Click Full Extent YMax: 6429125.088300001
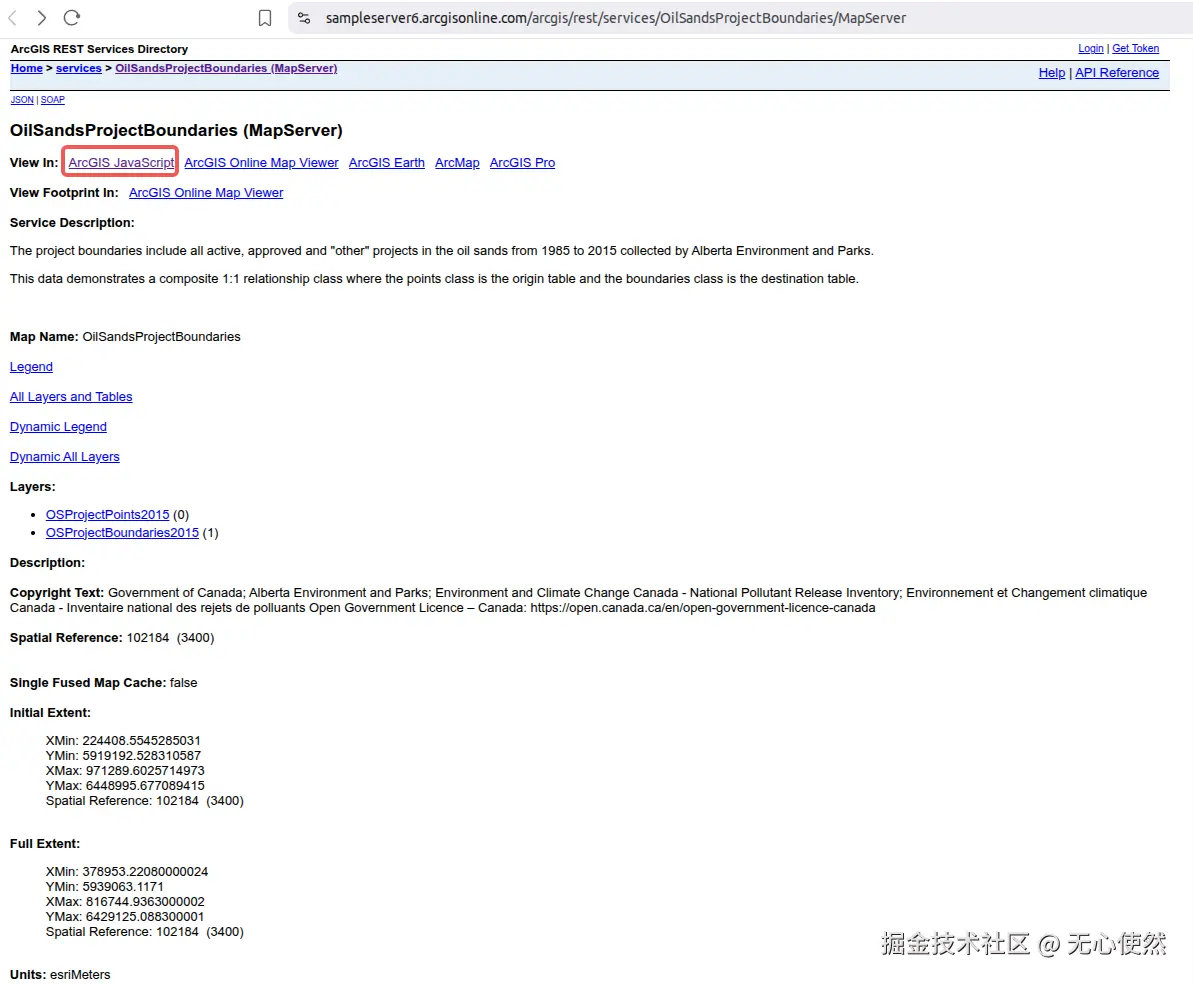 pyautogui.click(x=125, y=917)
